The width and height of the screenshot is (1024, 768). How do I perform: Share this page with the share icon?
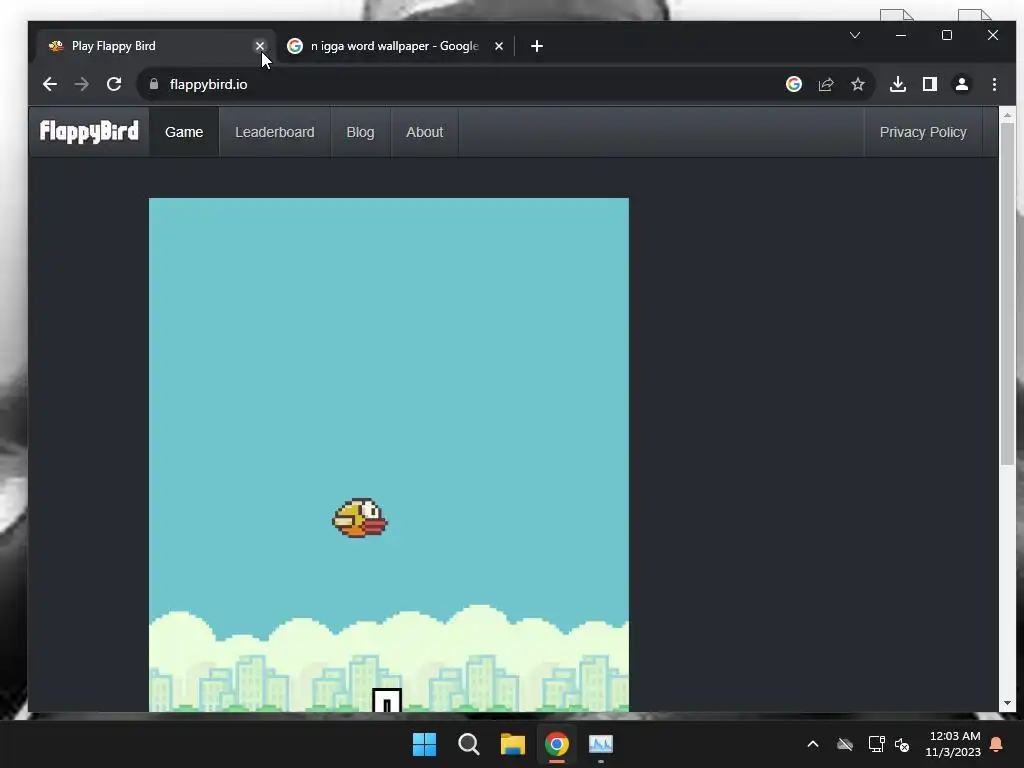click(x=826, y=84)
